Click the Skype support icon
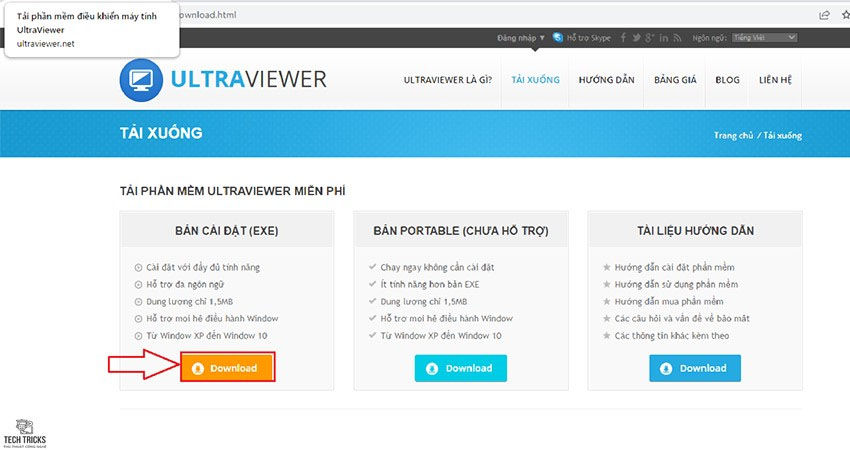The image size is (850, 450). pyautogui.click(x=558, y=37)
